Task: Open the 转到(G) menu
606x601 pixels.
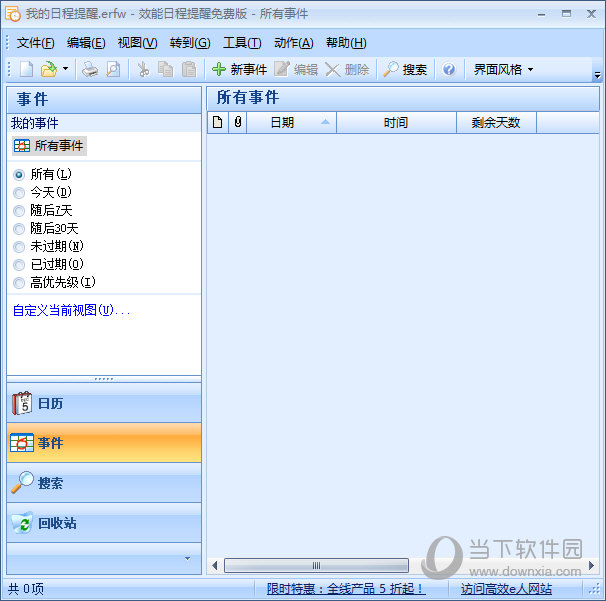Action: [190, 43]
